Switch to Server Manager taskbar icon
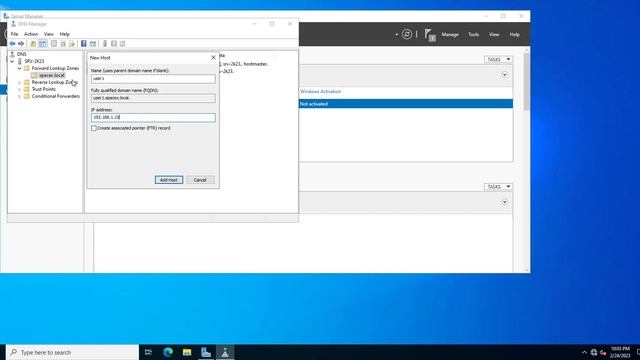Viewport: 640px width, 360px height. click(x=206, y=352)
